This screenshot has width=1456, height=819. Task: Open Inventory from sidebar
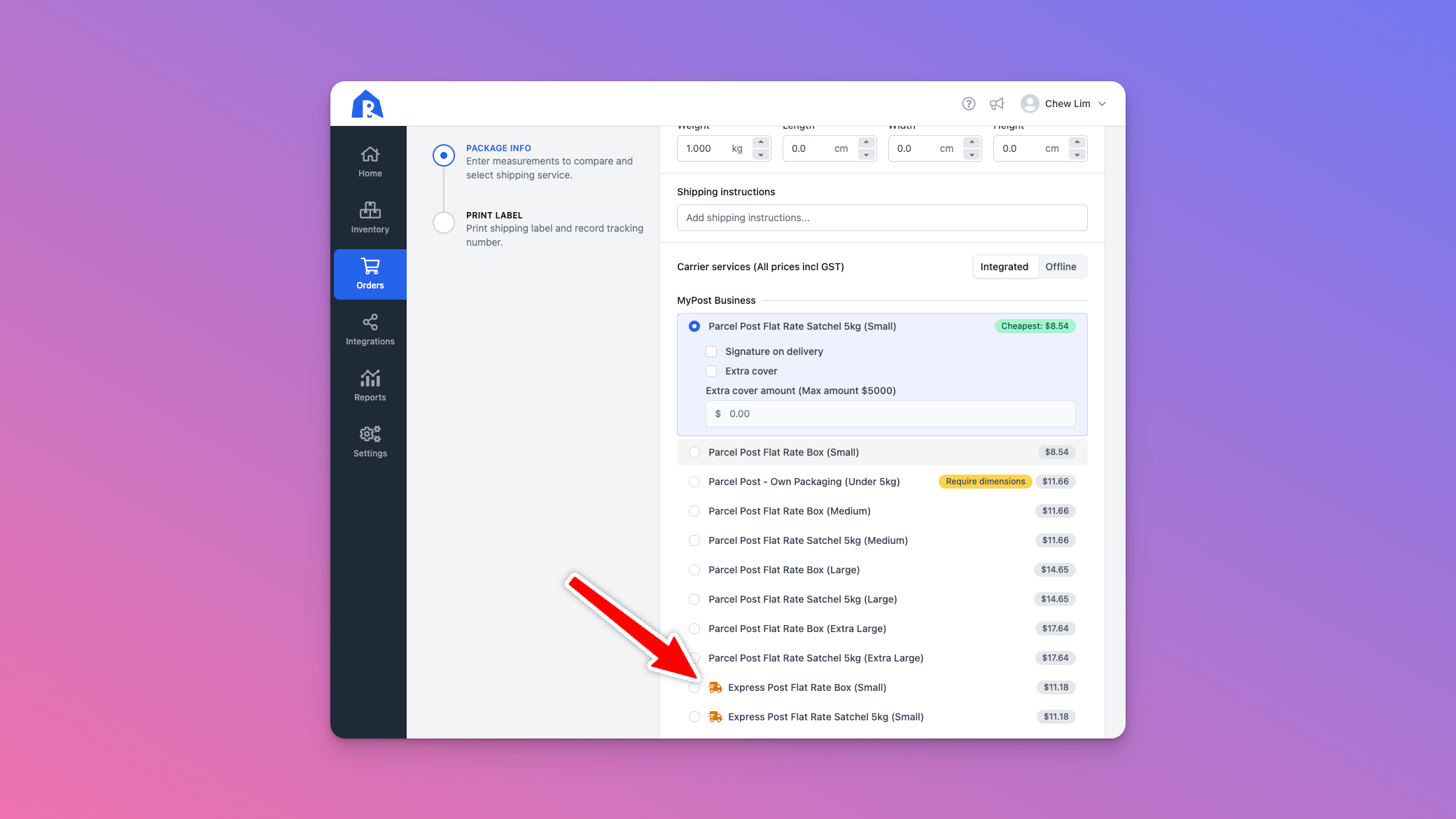pos(370,218)
